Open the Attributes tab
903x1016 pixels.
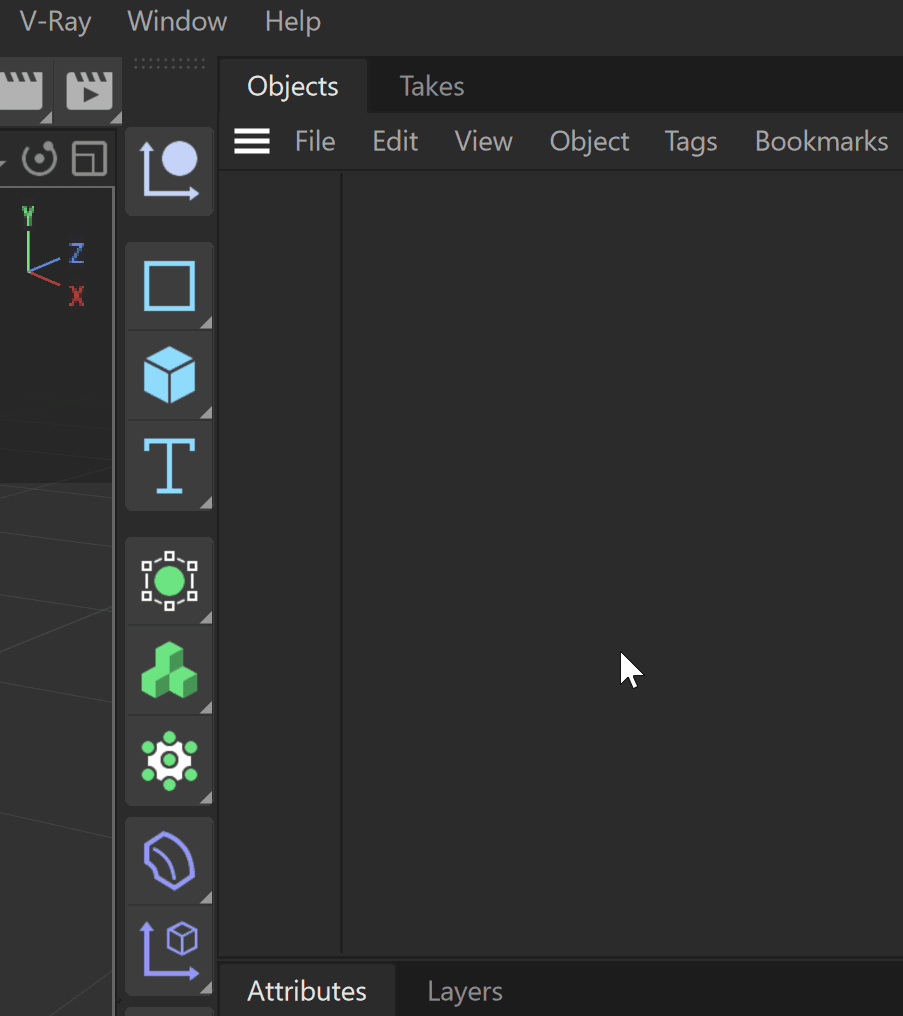click(x=307, y=991)
